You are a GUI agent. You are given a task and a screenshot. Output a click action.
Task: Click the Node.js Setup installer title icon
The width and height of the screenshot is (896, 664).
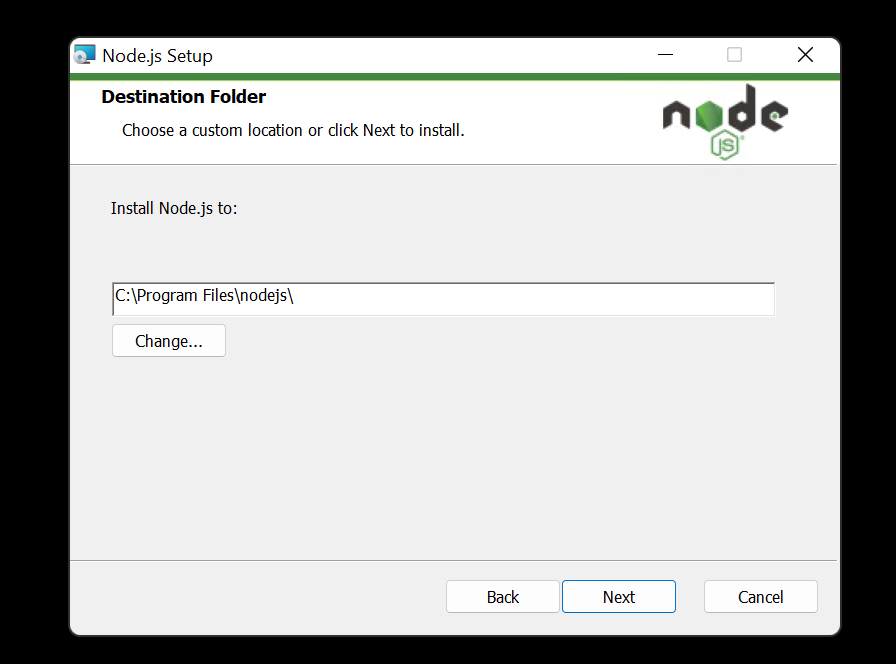(x=85, y=55)
